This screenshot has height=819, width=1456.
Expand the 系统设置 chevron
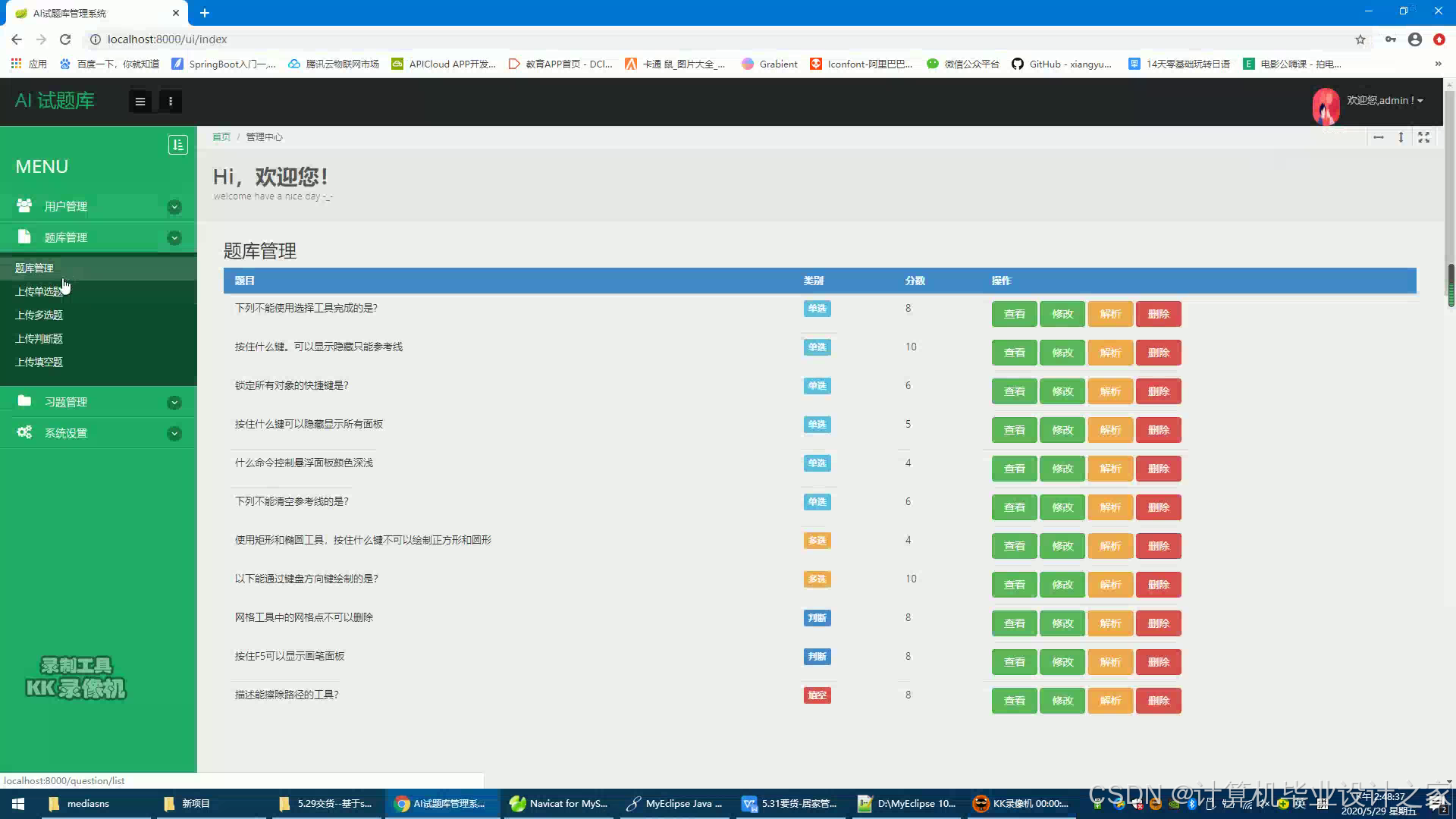(174, 433)
